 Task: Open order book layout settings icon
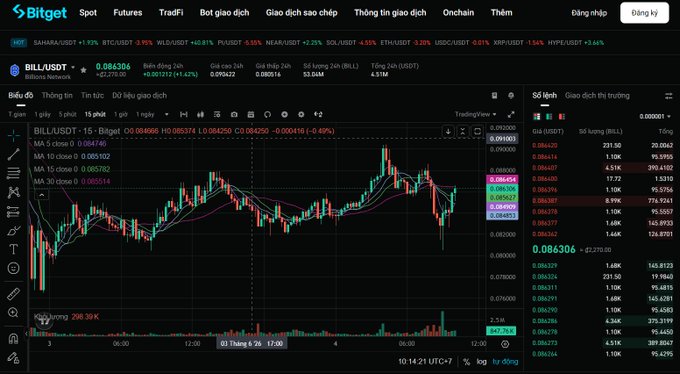pyautogui.click(x=668, y=96)
